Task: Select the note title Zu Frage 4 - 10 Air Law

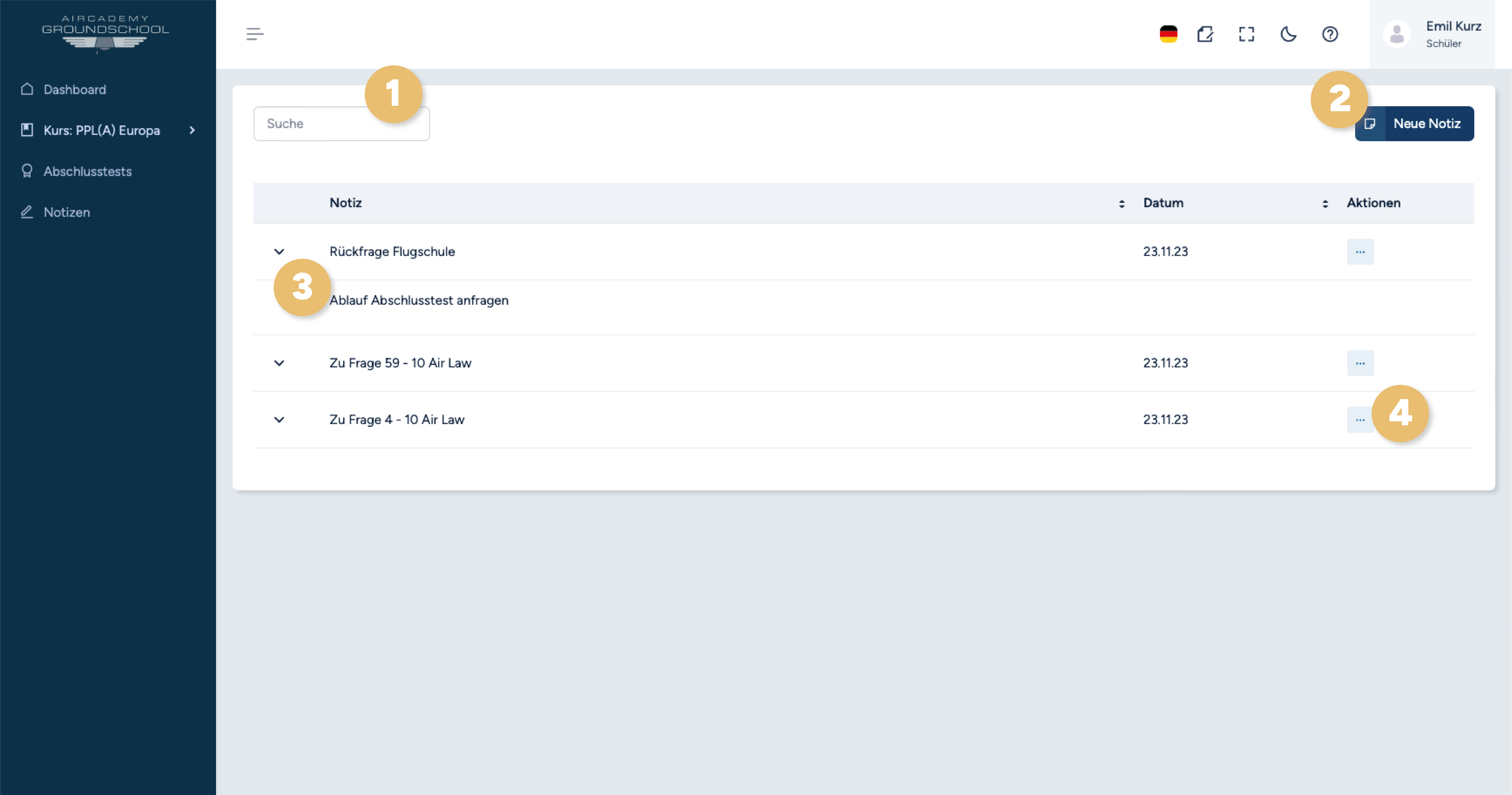Action: pos(397,419)
